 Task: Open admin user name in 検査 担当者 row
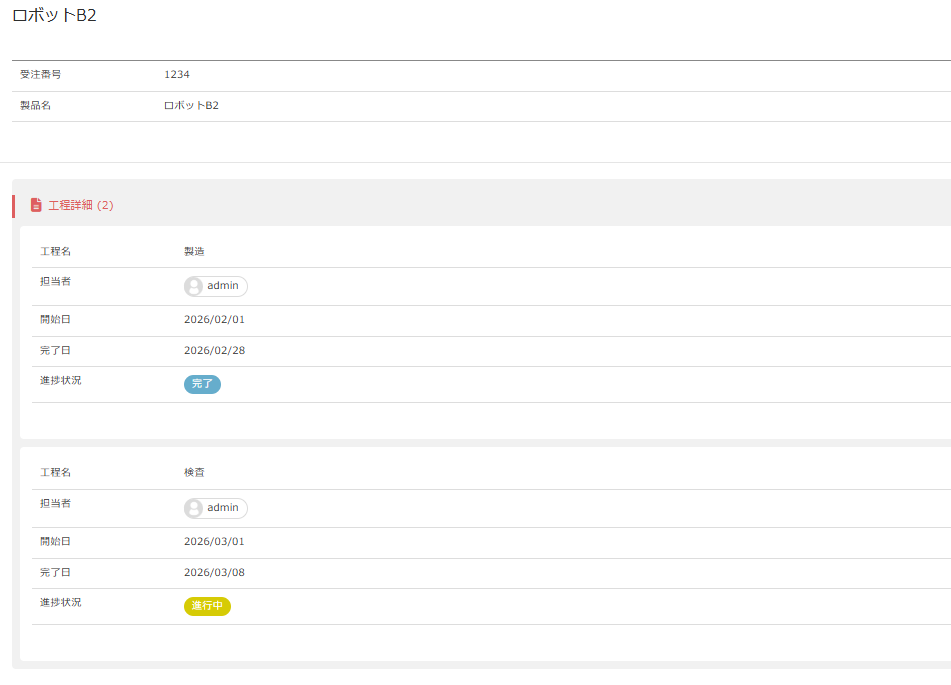(223, 508)
